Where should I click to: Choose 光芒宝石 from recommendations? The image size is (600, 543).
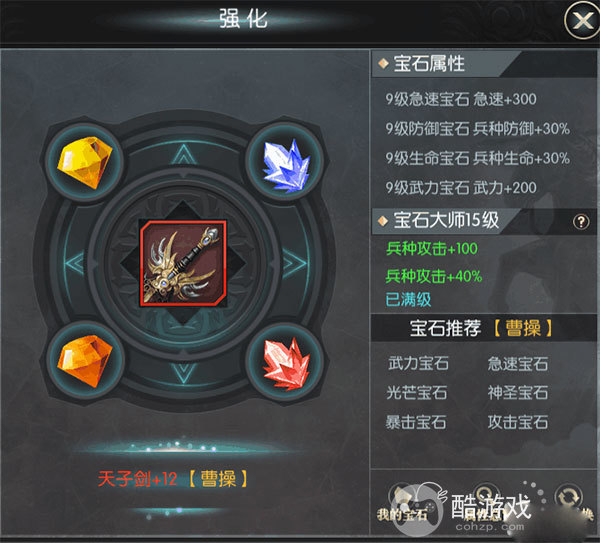417,393
